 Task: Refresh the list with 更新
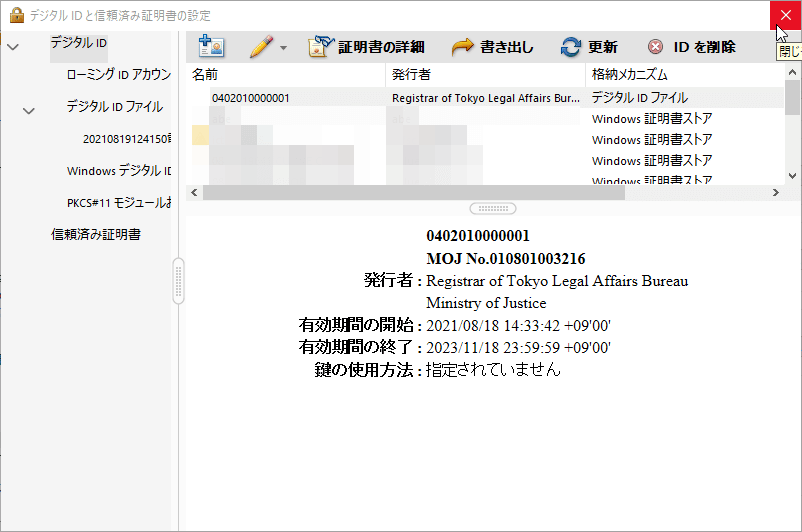coord(589,47)
